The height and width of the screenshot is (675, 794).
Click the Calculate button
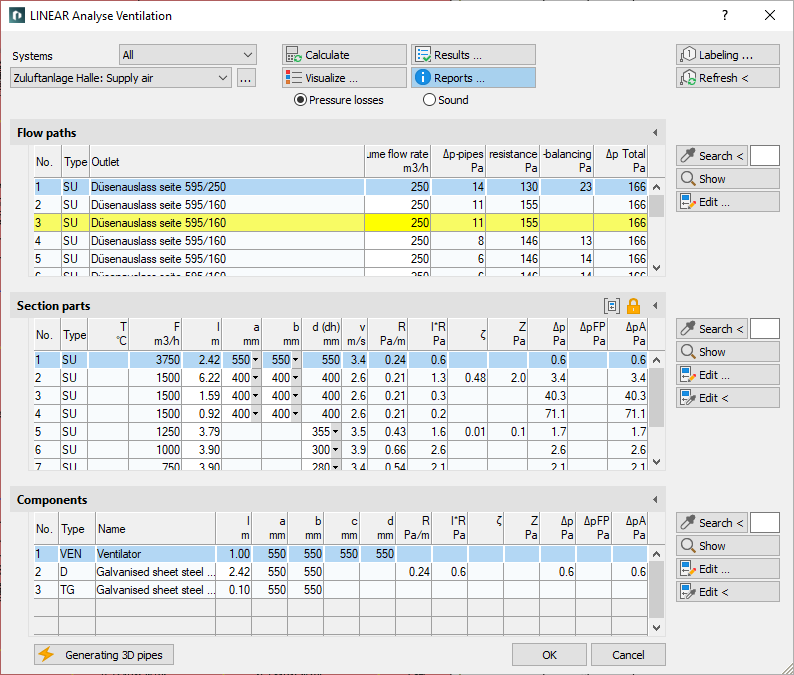point(344,55)
